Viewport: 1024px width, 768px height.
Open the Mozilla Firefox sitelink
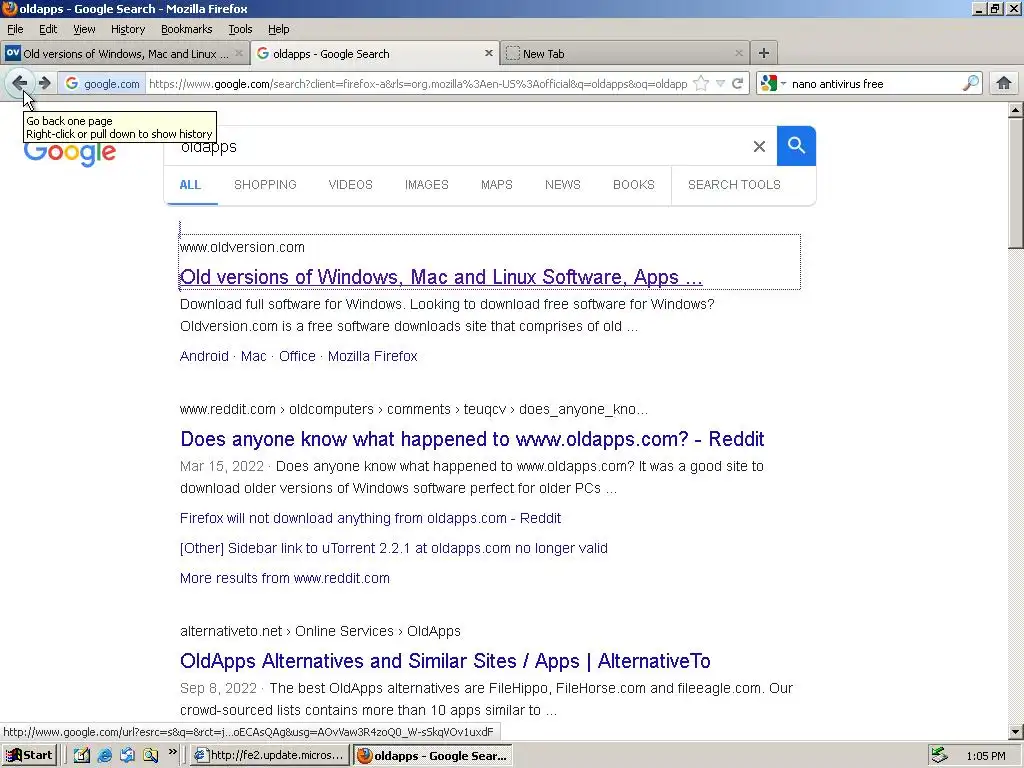[x=372, y=356]
